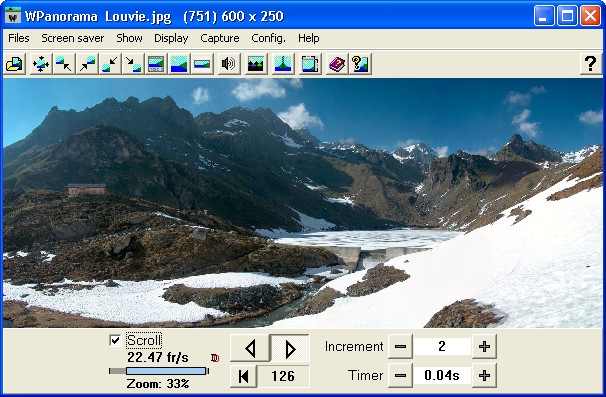This screenshot has height=397, width=606.
Task: Open the Display menu
Action: pyautogui.click(x=171, y=38)
